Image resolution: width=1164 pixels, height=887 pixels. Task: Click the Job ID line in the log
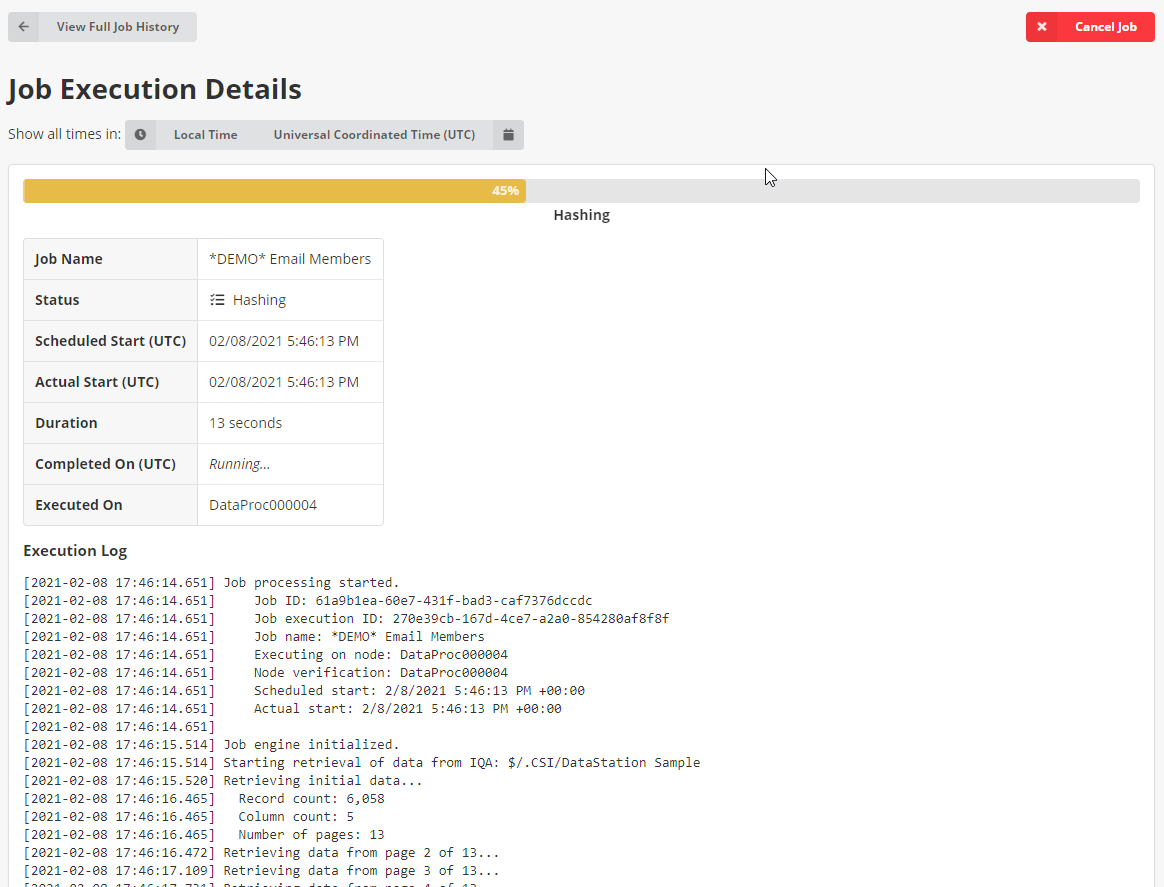[x=422, y=601]
